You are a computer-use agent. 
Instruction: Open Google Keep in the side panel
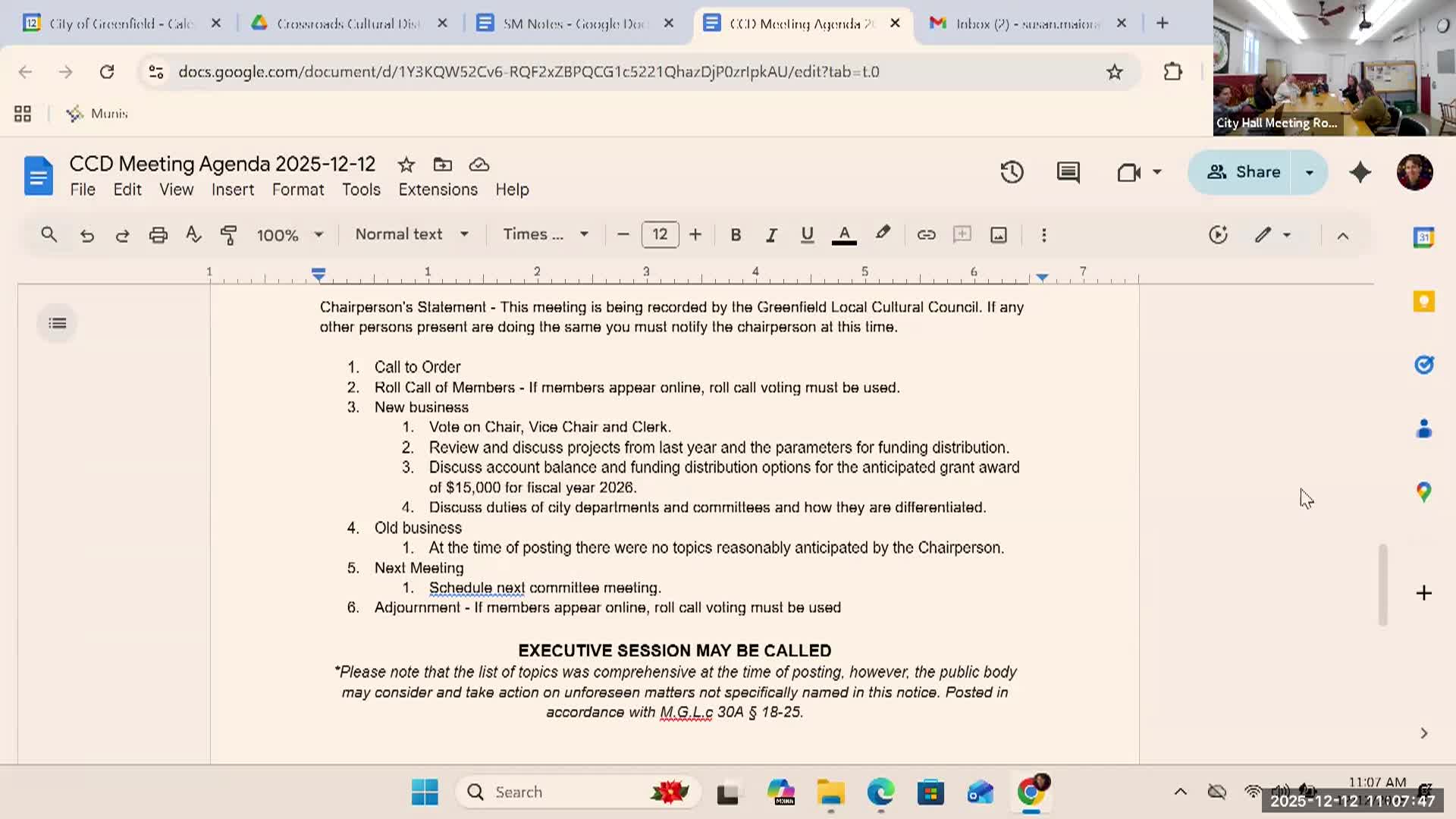[x=1423, y=302]
